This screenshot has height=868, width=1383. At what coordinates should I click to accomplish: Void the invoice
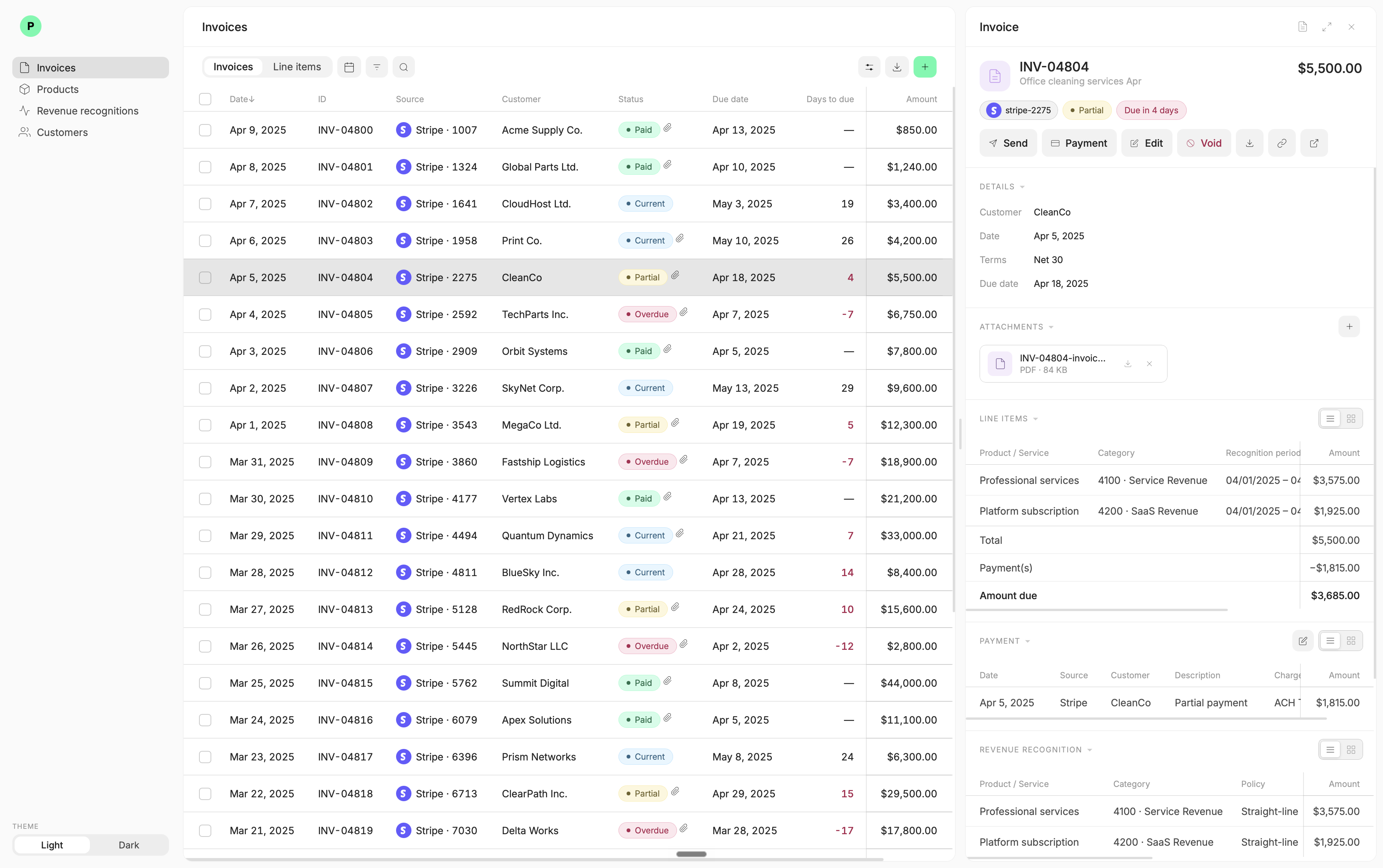click(1204, 143)
